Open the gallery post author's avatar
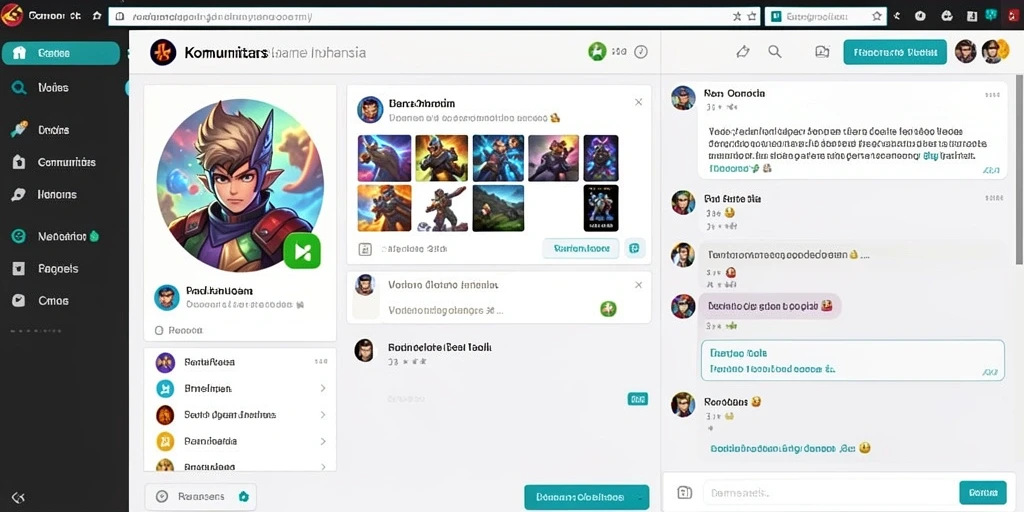Screen dimensions: 1024x512 [x=370, y=110]
